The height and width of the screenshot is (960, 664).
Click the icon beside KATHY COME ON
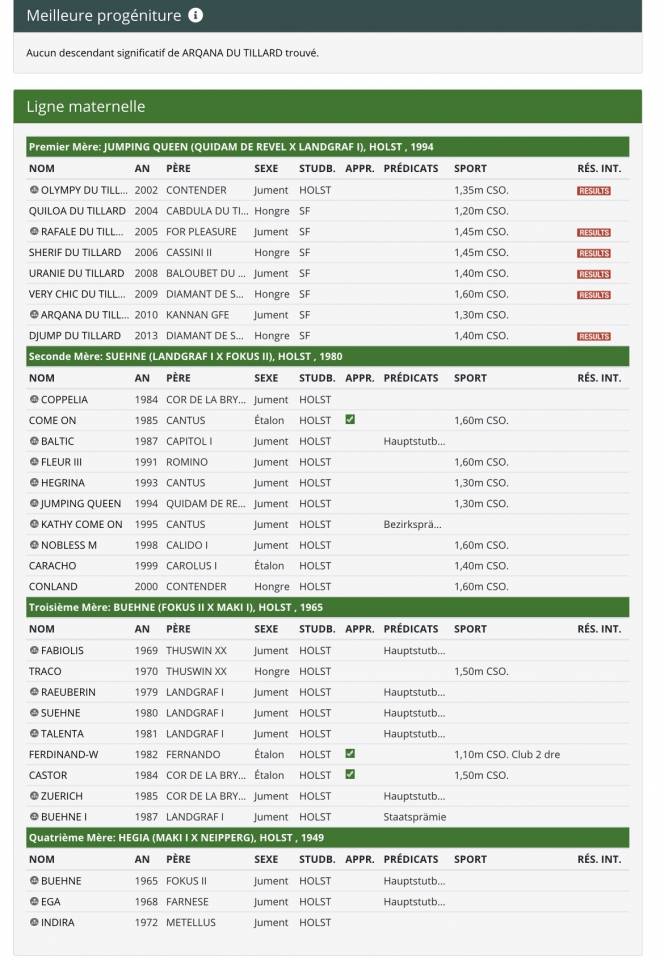[34, 524]
